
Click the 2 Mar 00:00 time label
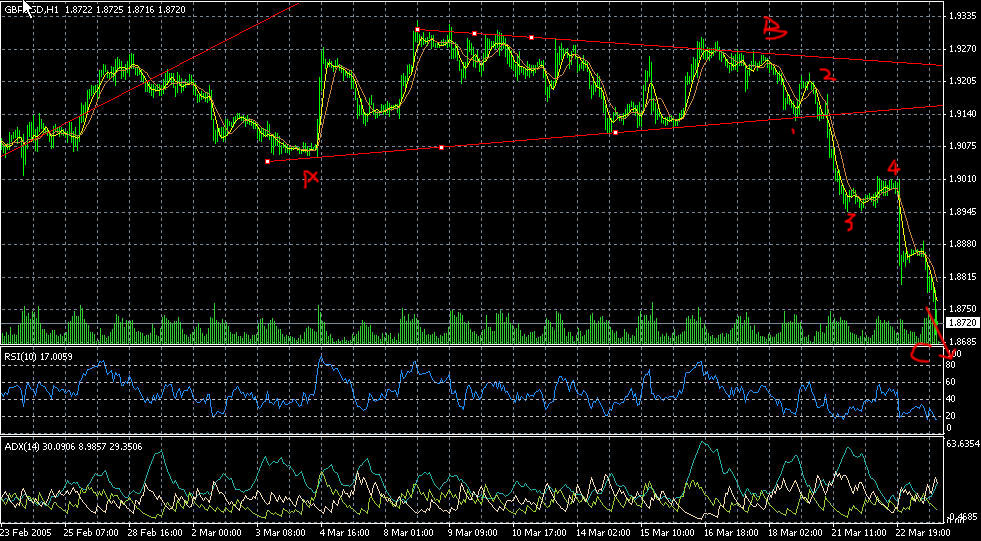pos(217,532)
